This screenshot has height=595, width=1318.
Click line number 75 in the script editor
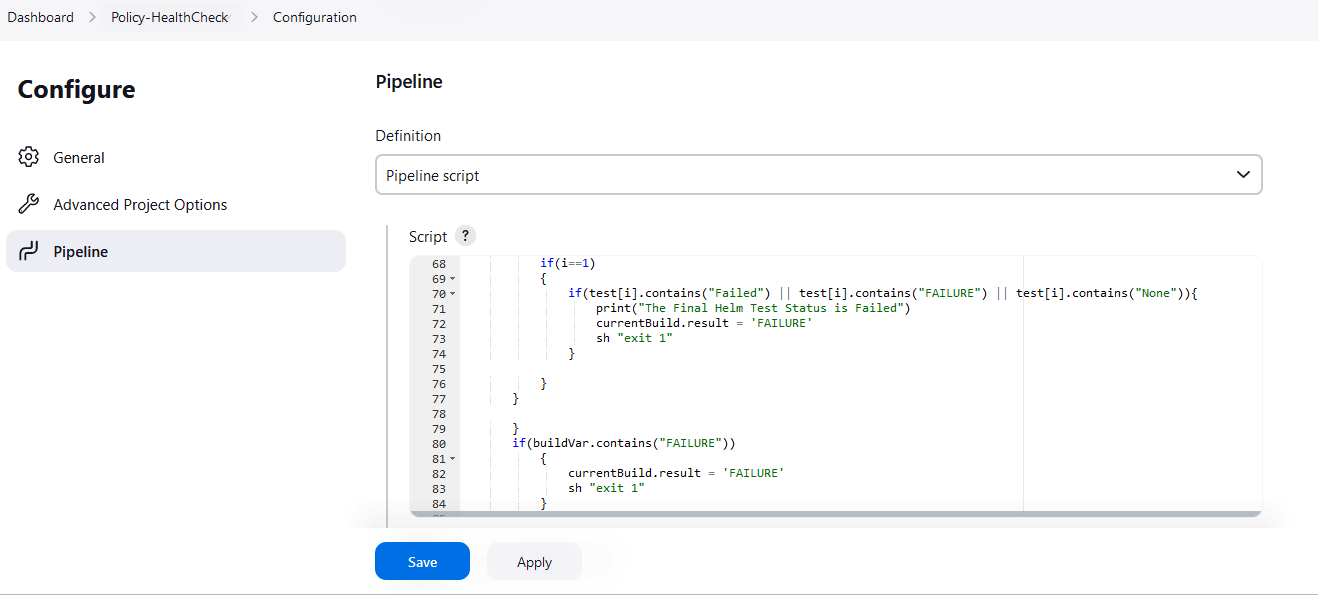tap(437, 368)
